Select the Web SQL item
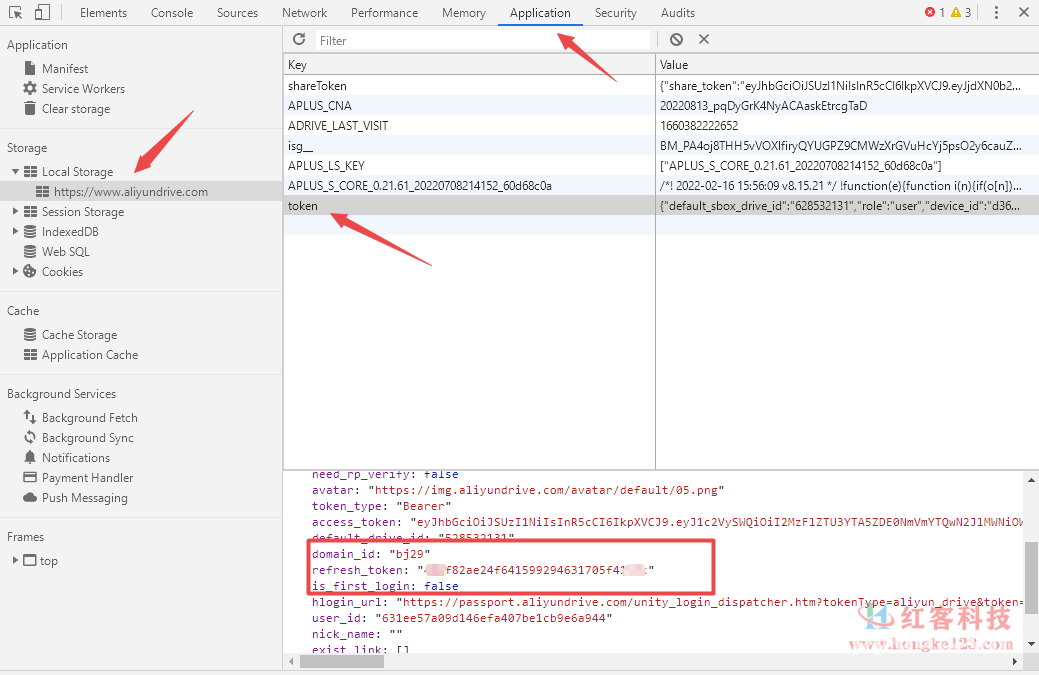Viewport: 1039px width, 675px height. pyautogui.click(x=65, y=252)
